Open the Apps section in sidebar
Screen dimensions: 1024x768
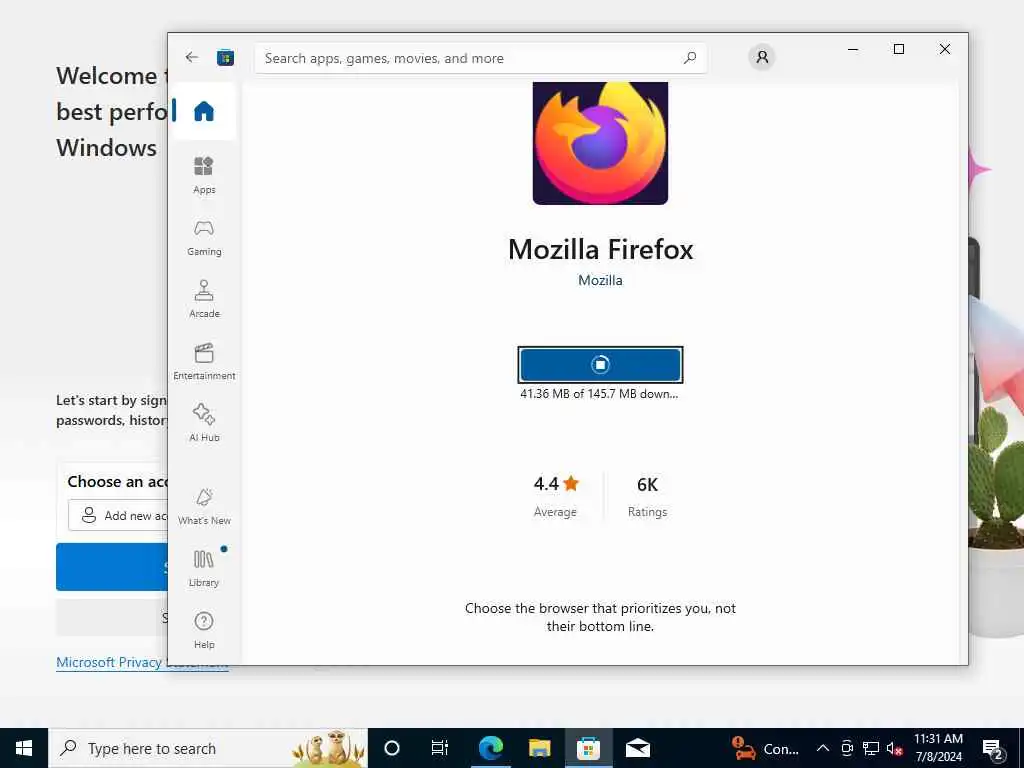pyautogui.click(x=204, y=175)
